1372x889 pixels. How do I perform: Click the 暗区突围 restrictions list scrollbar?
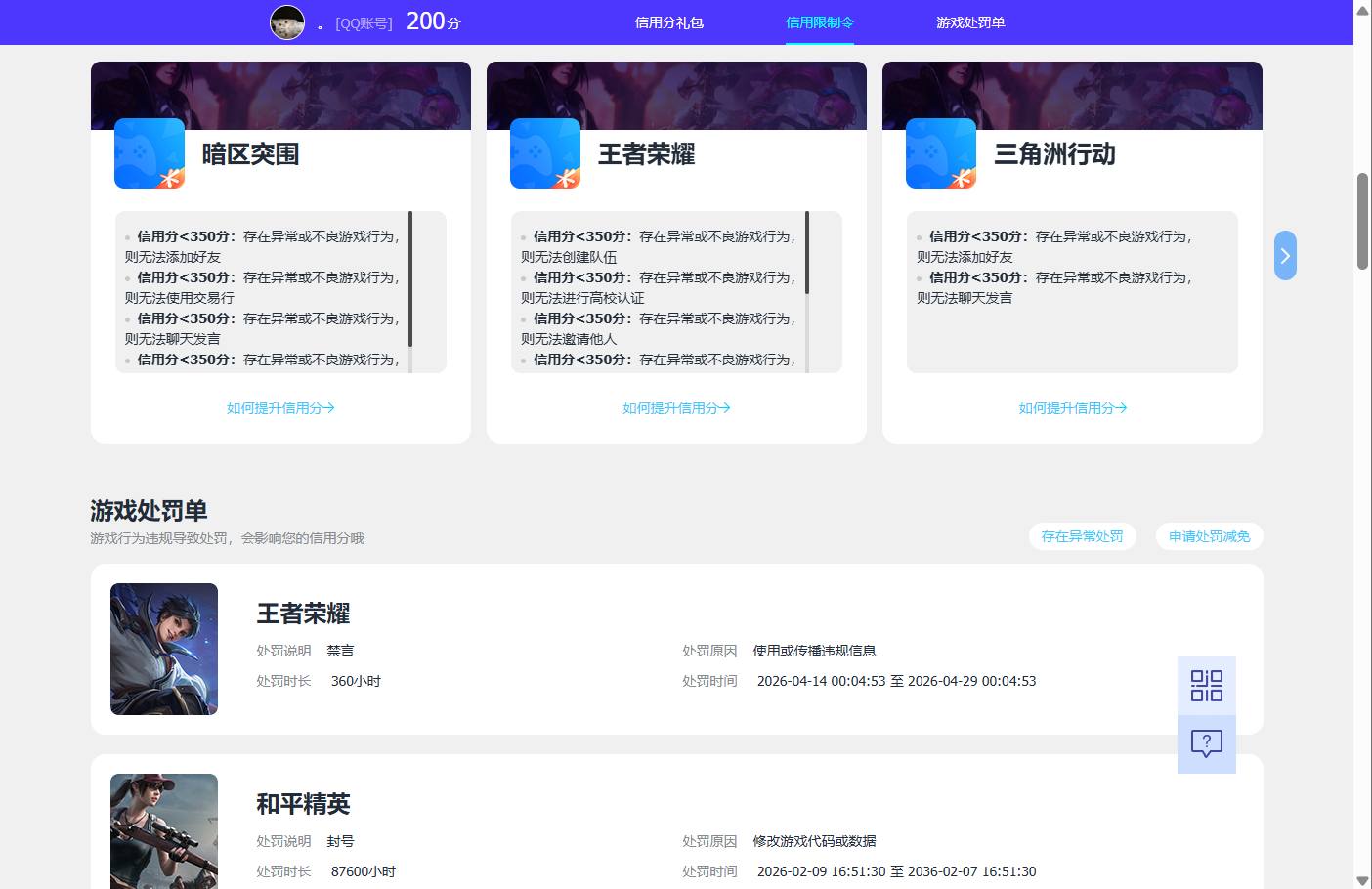coord(410,278)
